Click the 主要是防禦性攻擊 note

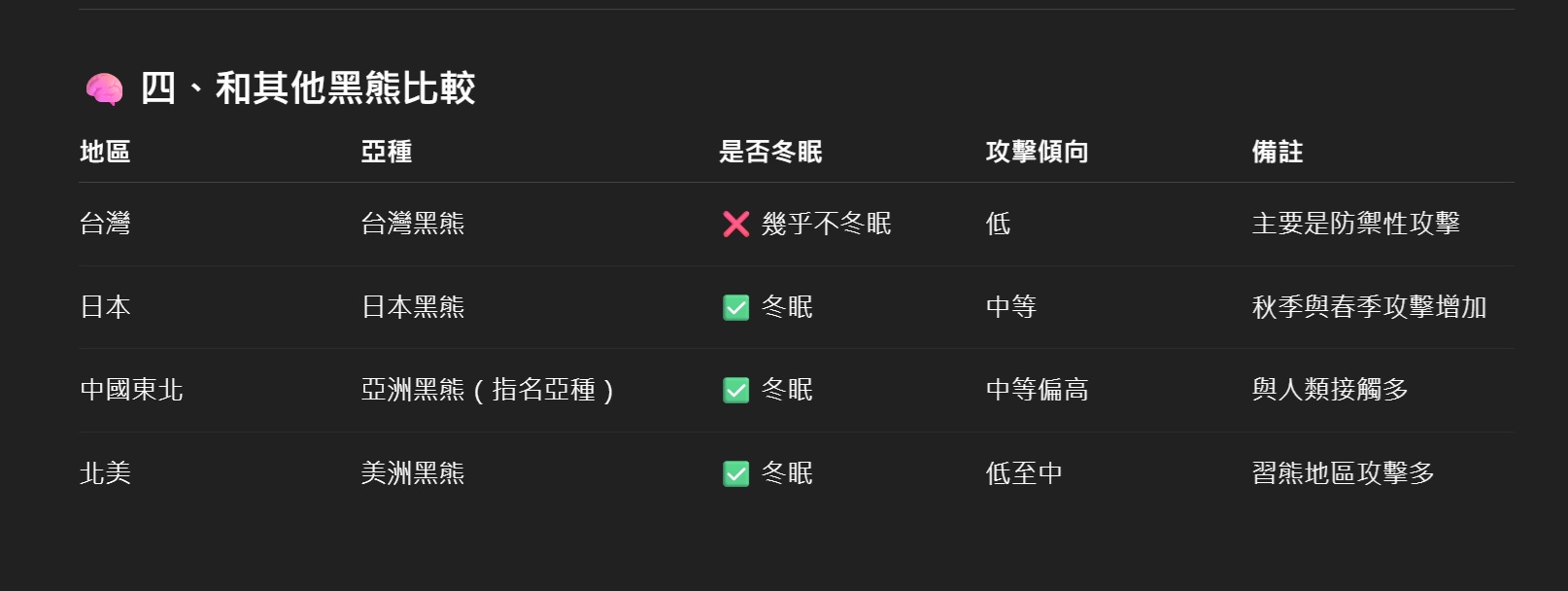1356,224
